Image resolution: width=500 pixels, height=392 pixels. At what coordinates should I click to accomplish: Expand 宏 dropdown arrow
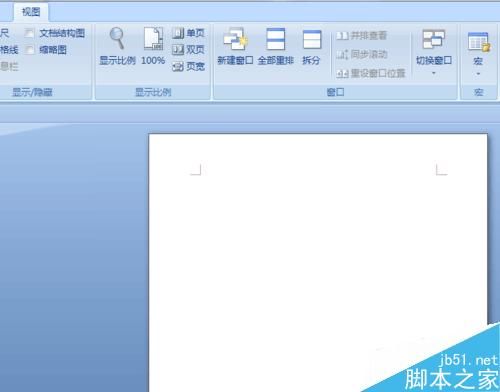(x=478, y=73)
